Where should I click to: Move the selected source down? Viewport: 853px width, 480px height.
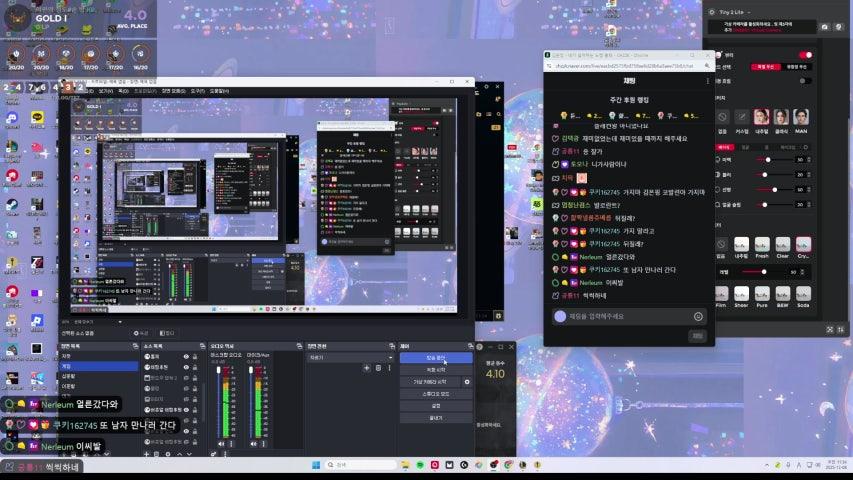[x=189, y=454]
